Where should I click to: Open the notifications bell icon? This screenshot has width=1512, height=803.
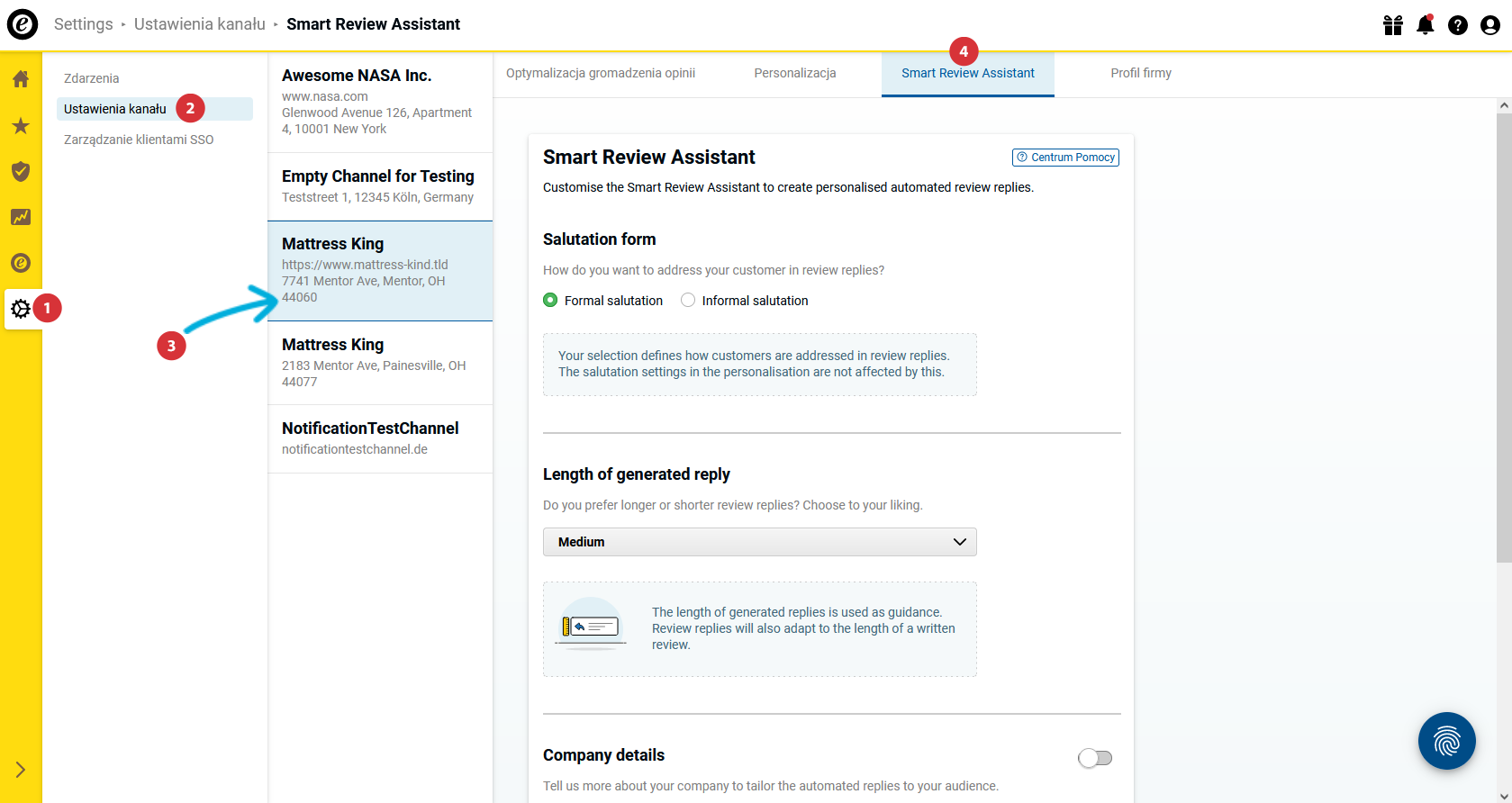(x=1426, y=25)
